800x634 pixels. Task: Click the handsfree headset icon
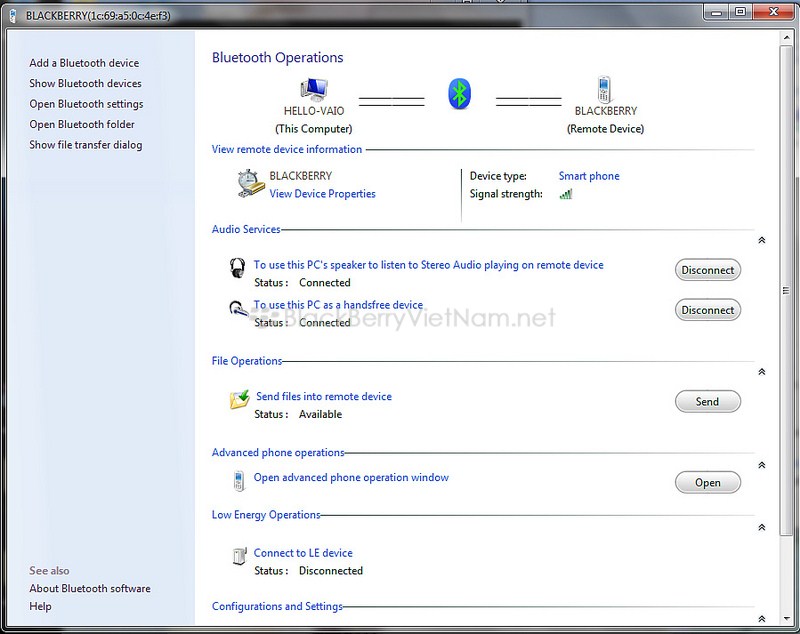pos(238,309)
